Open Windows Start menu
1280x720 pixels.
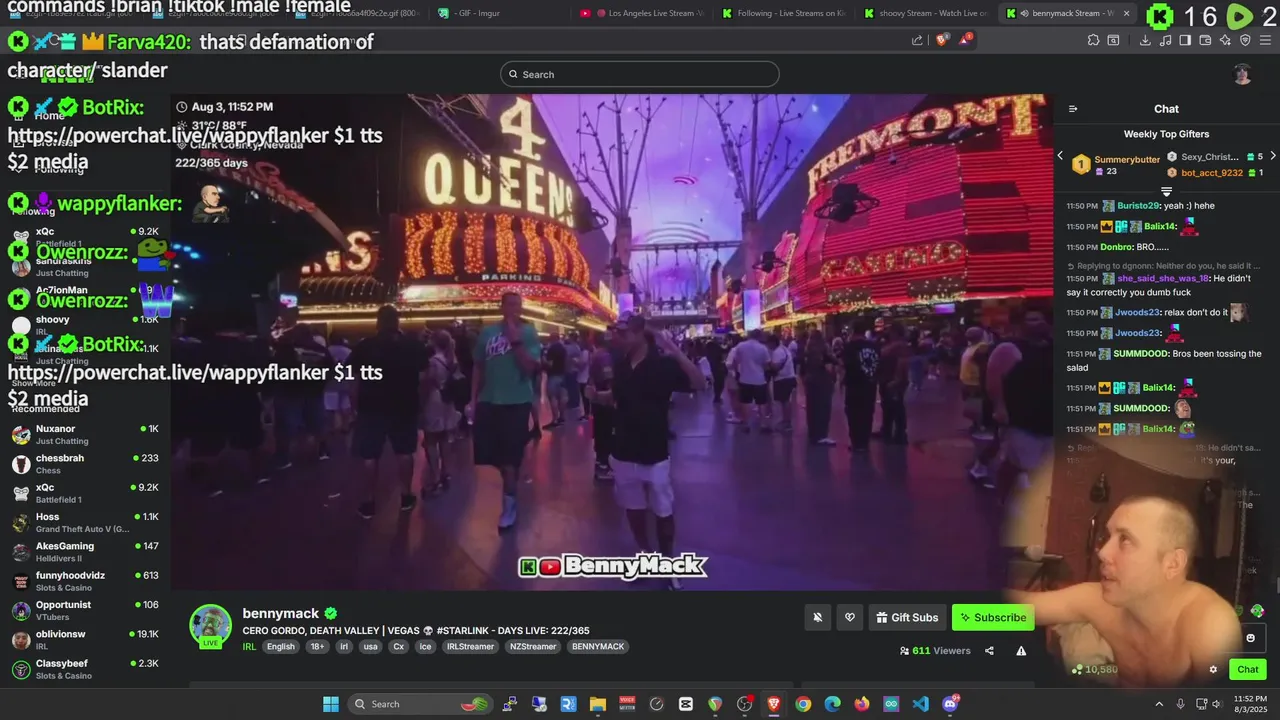pyautogui.click(x=331, y=704)
